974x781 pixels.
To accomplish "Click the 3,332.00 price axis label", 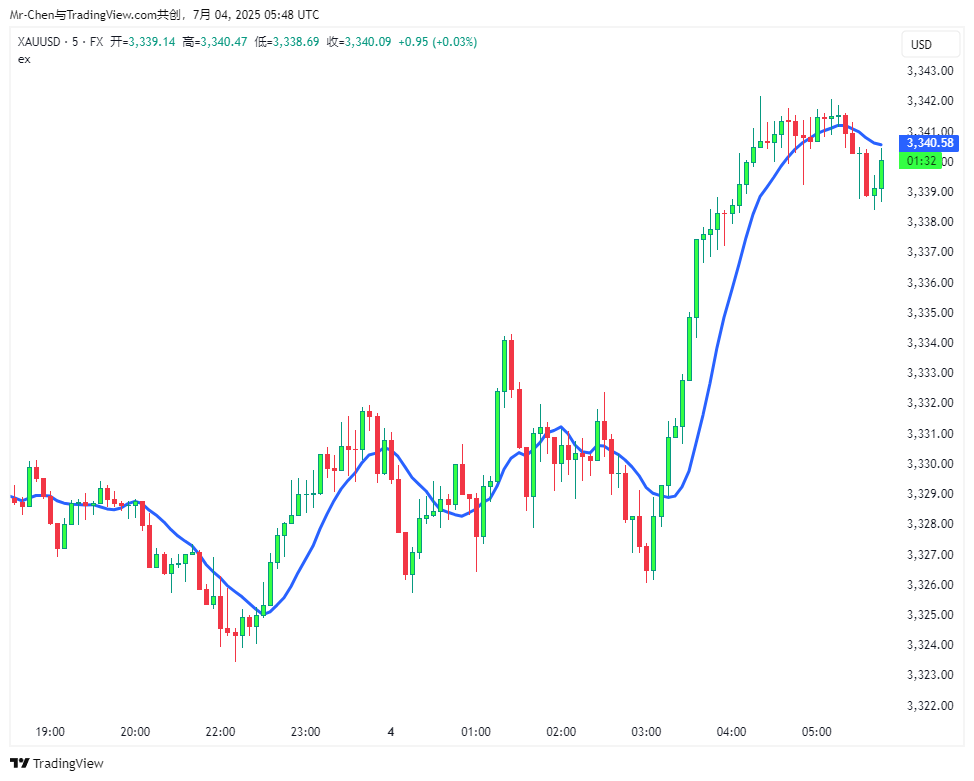I will click(x=930, y=403).
